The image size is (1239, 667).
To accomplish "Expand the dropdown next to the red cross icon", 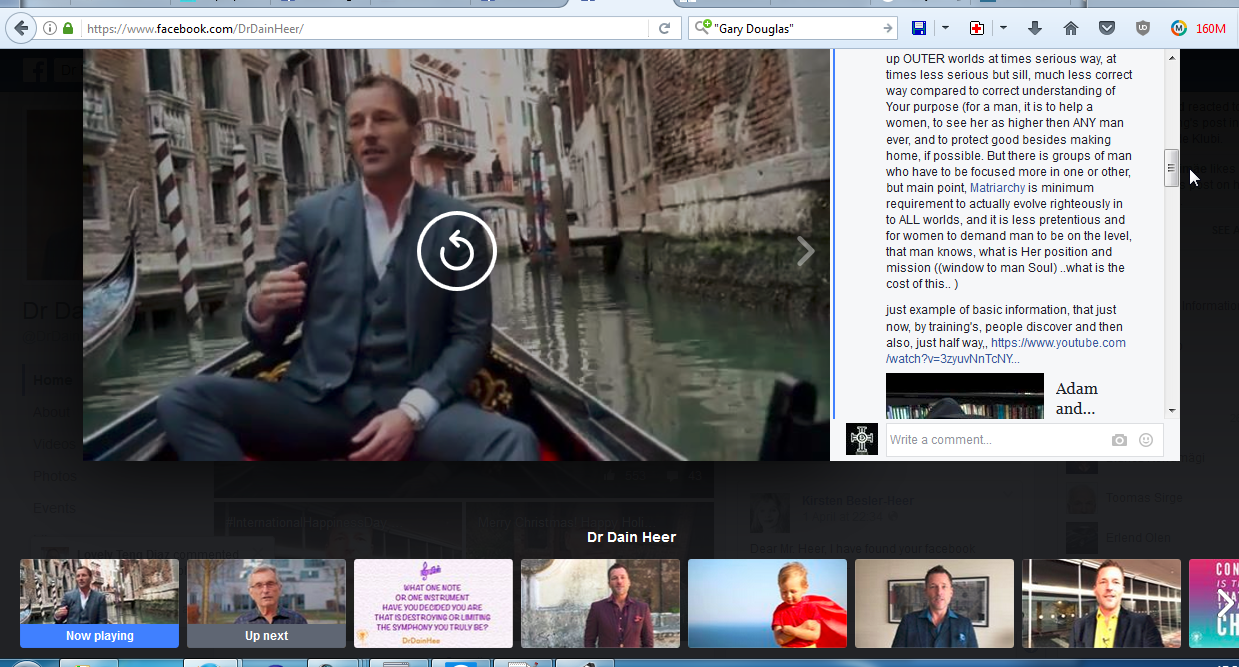I will pyautogui.click(x=1003, y=28).
